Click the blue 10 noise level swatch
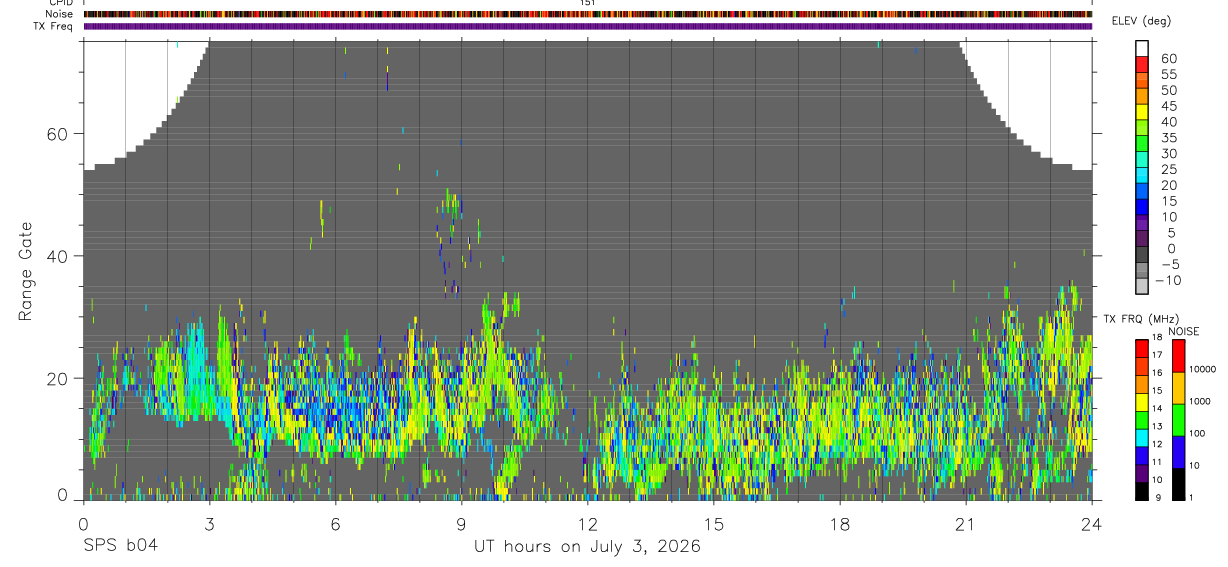This screenshot has width=1228, height=567. coord(1179,452)
